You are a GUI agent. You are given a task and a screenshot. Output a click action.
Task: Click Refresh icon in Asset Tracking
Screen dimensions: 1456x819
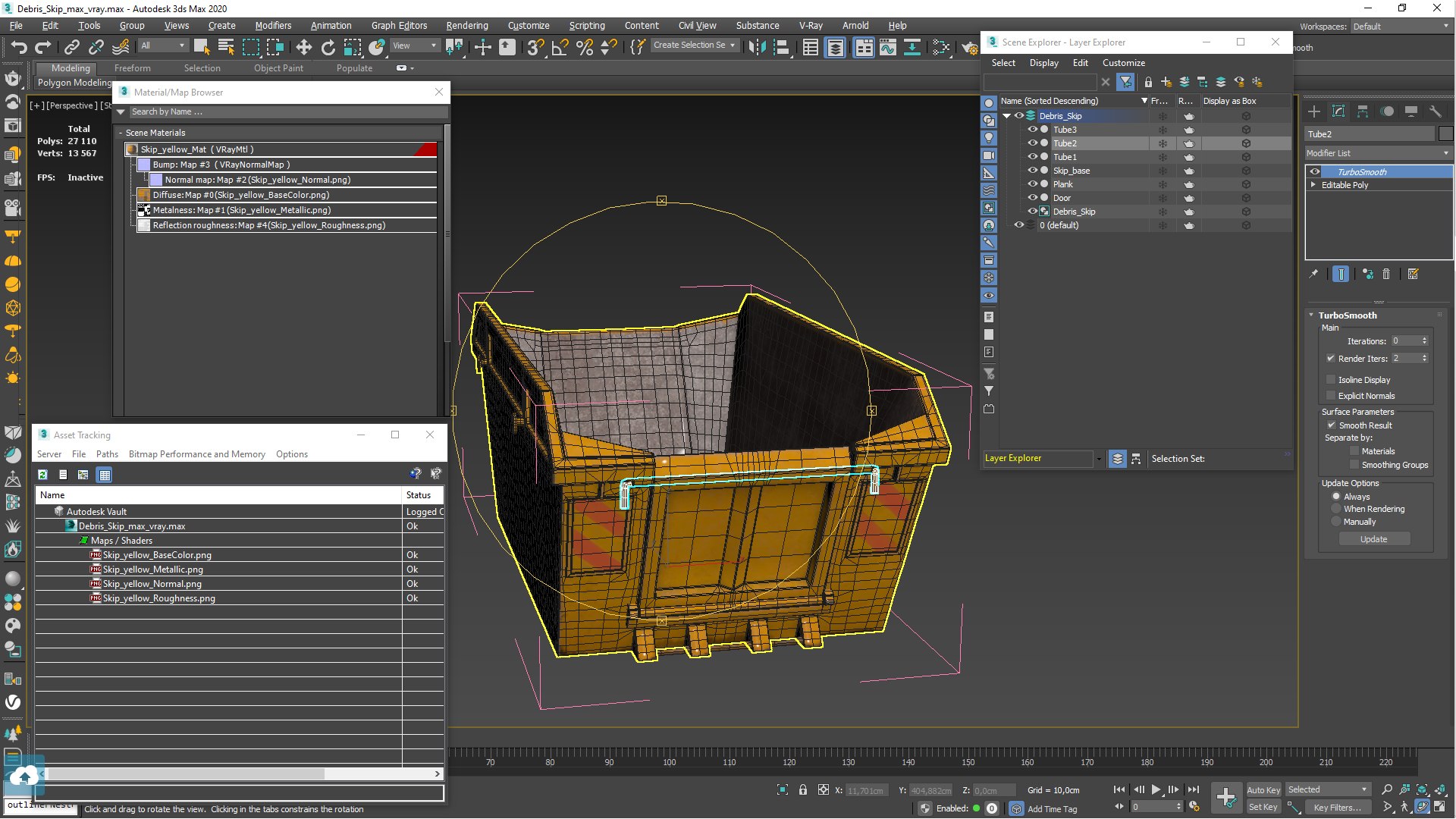pyautogui.click(x=43, y=475)
